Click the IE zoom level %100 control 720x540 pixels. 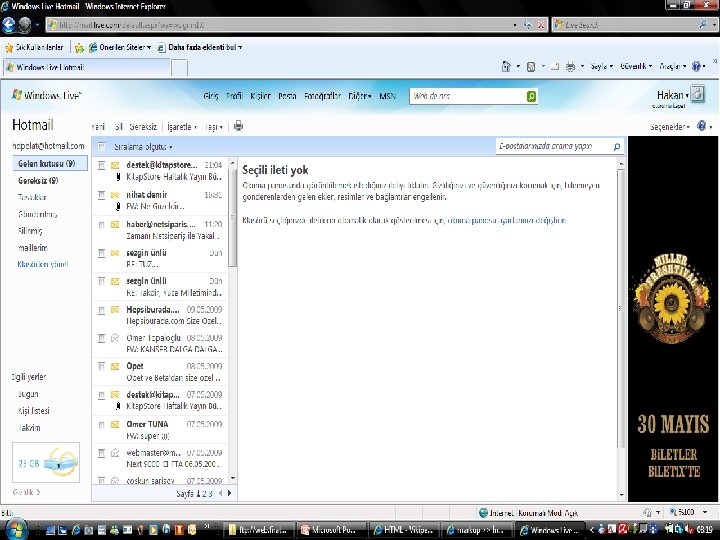click(x=686, y=512)
